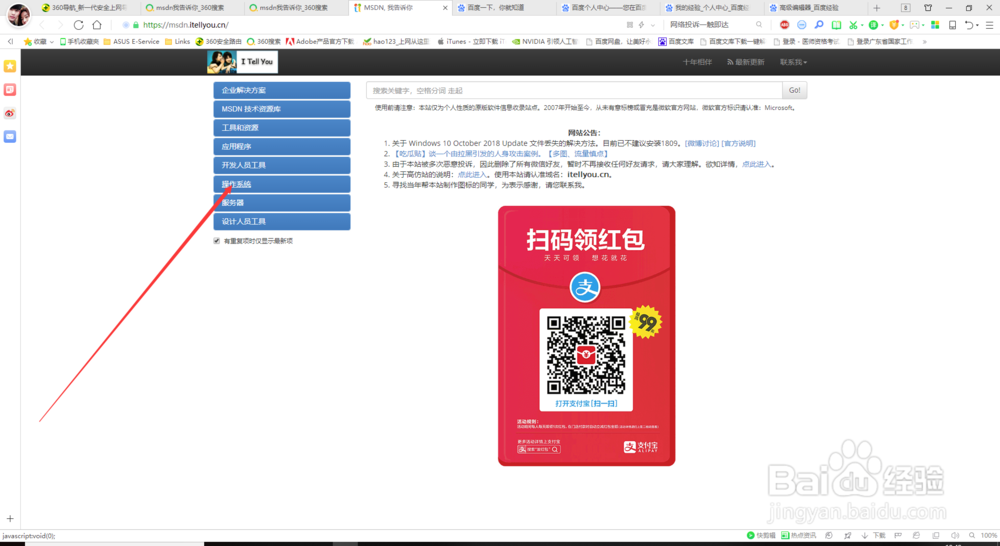Image resolution: width=1000 pixels, height=546 pixels.
Task: Add sidebar item with bottom plus icon
Action: tap(10, 519)
